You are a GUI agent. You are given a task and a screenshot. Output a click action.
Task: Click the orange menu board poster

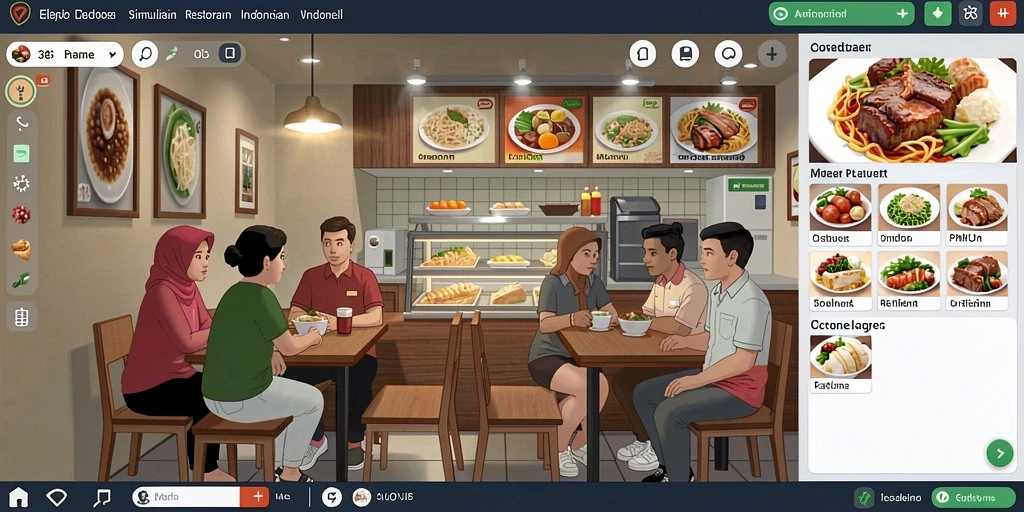tap(545, 129)
